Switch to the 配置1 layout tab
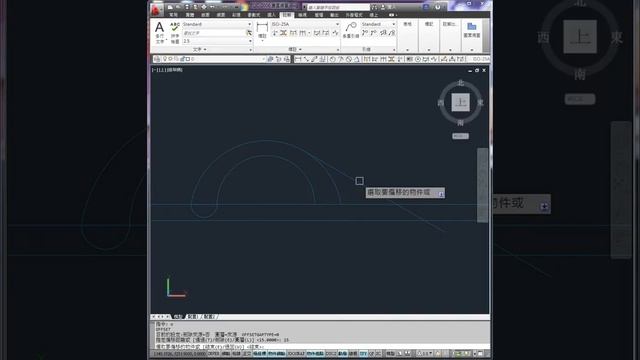The width and height of the screenshot is (640, 360). (x=193, y=317)
